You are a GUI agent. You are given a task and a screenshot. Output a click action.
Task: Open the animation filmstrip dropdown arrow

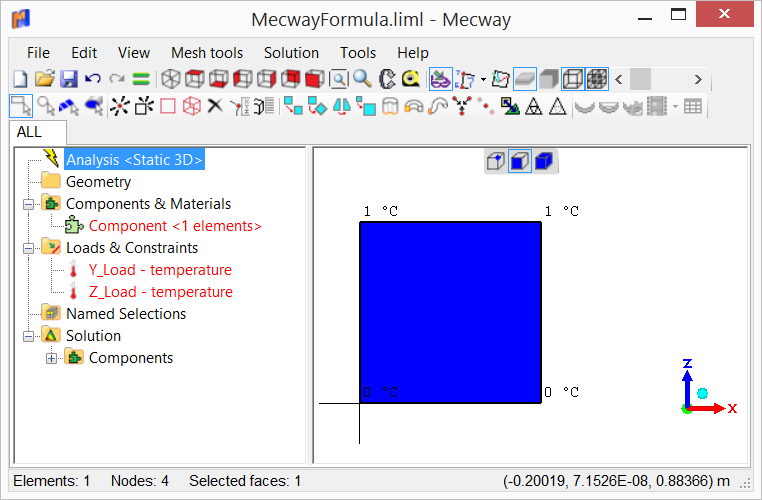[675, 106]
